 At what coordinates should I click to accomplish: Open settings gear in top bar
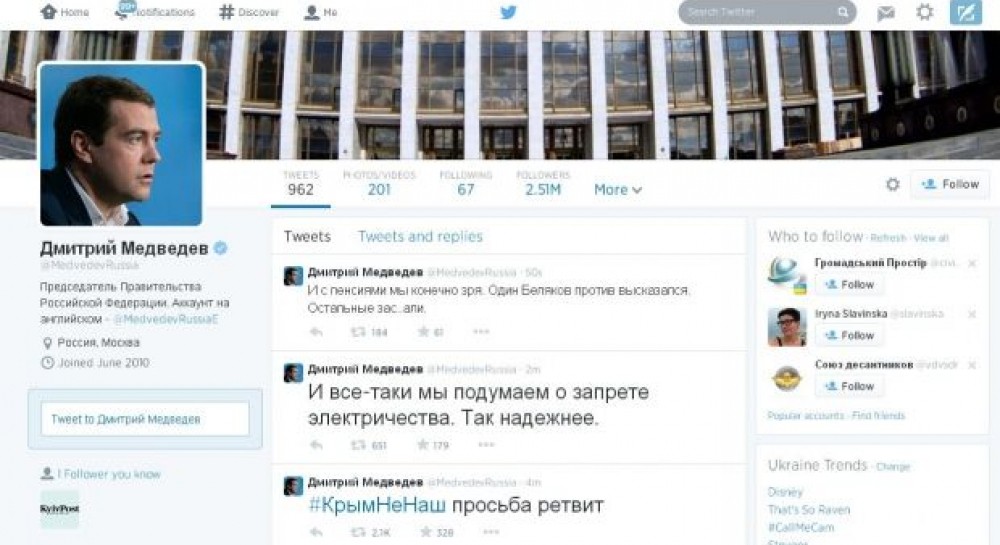coord(924,11)
